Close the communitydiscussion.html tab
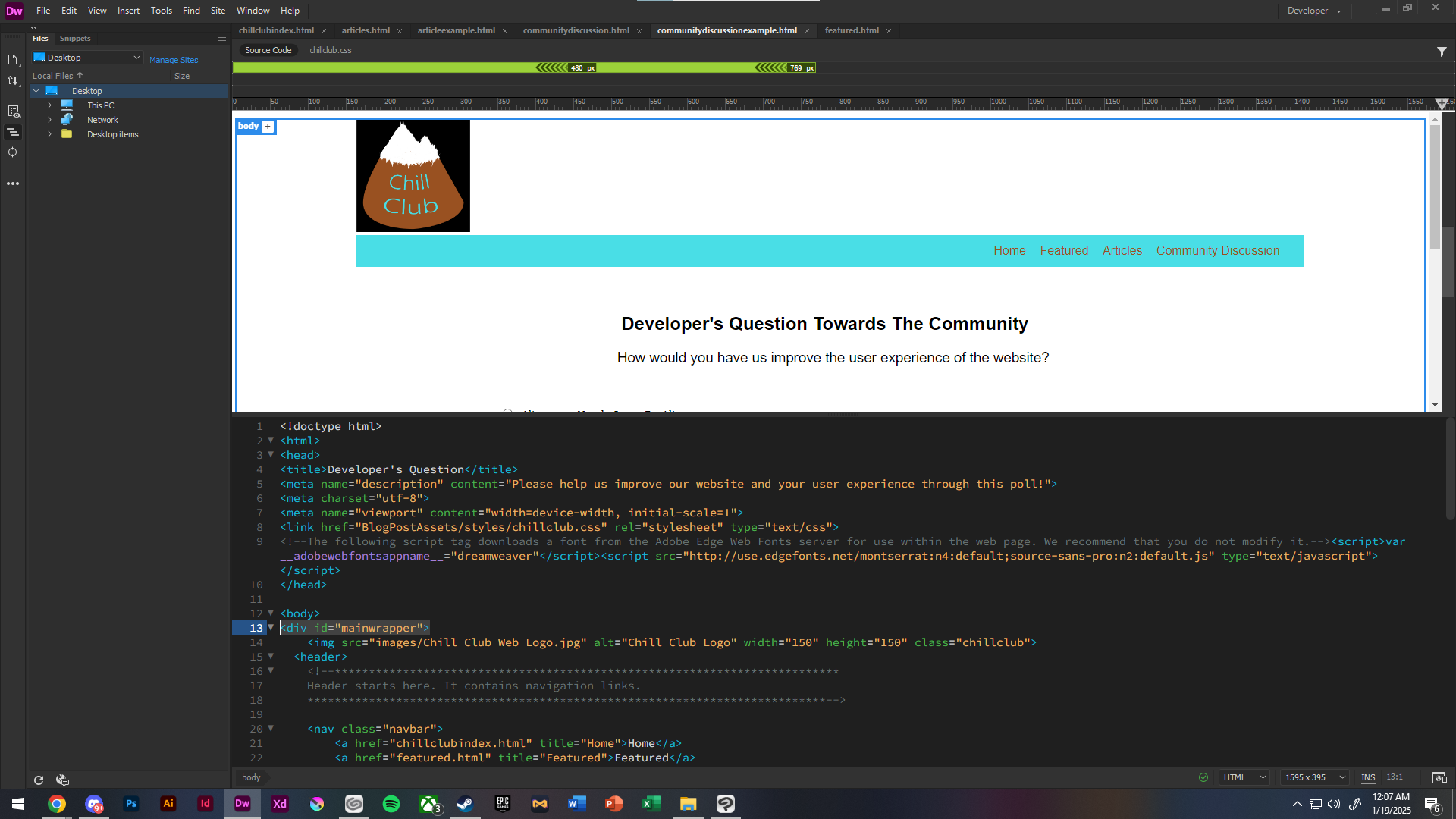 coord(639,31)
